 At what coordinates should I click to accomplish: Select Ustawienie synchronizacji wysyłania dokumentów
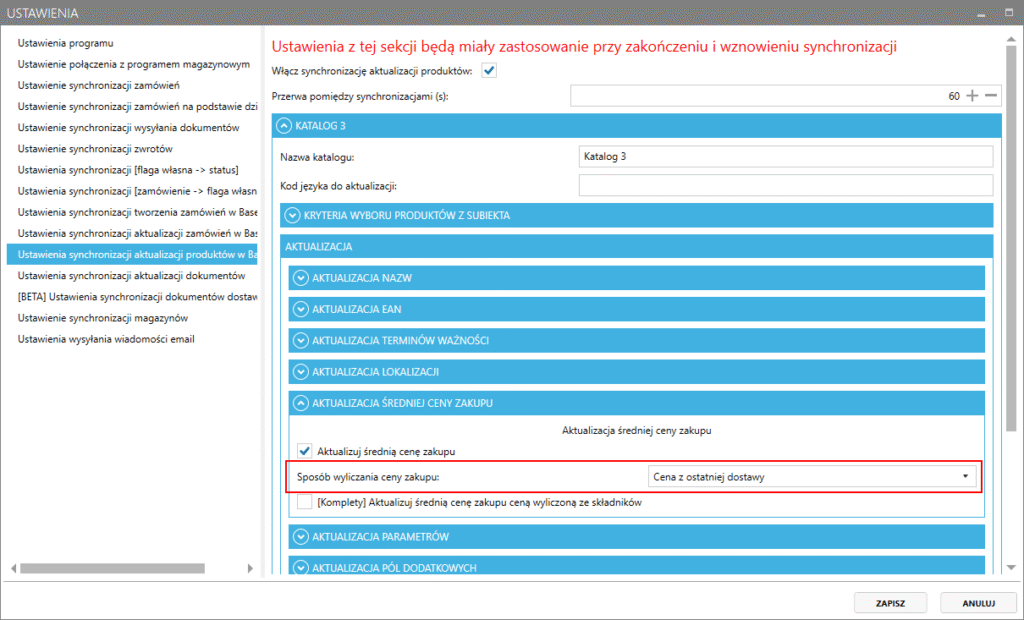tap(129, 127)
